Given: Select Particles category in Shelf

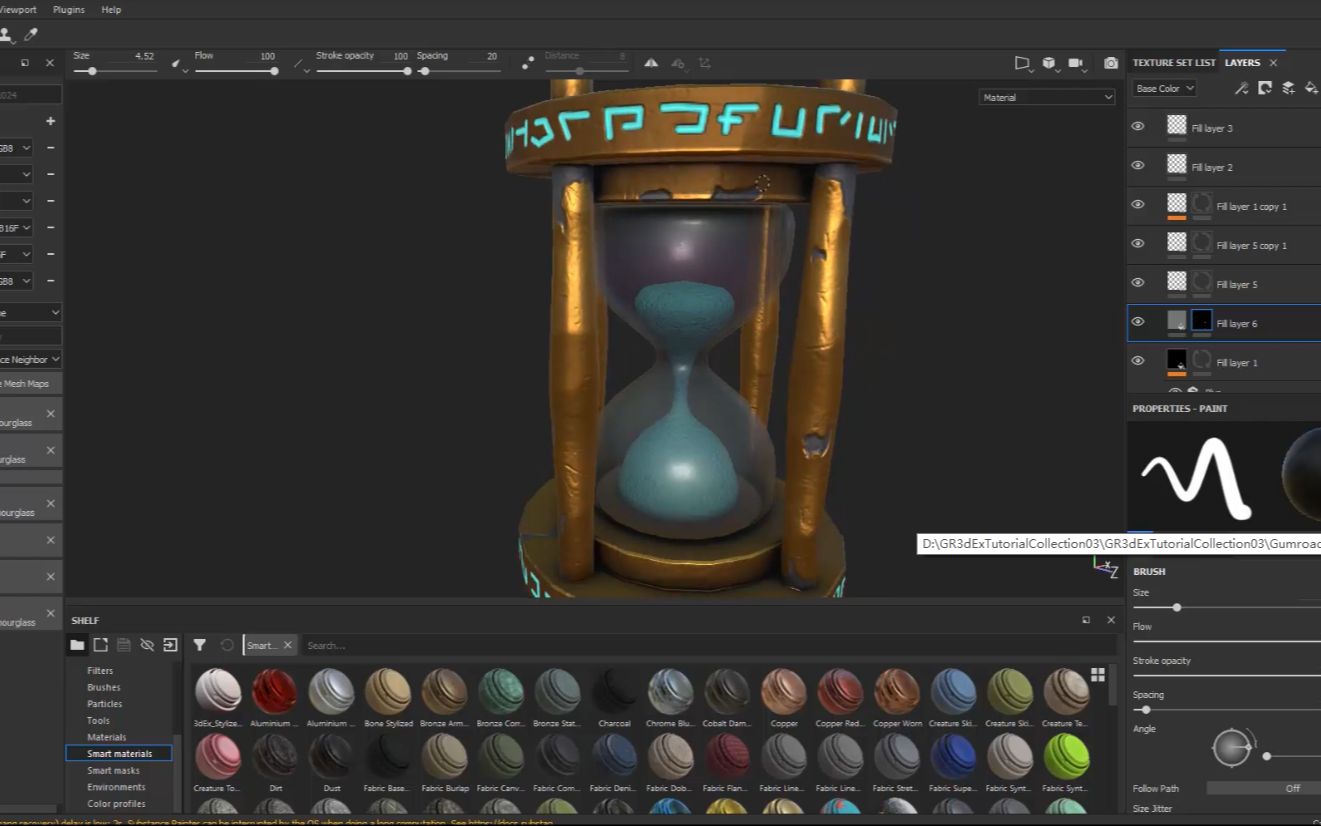Looking at the screenshot, I should tap(104, 704).
